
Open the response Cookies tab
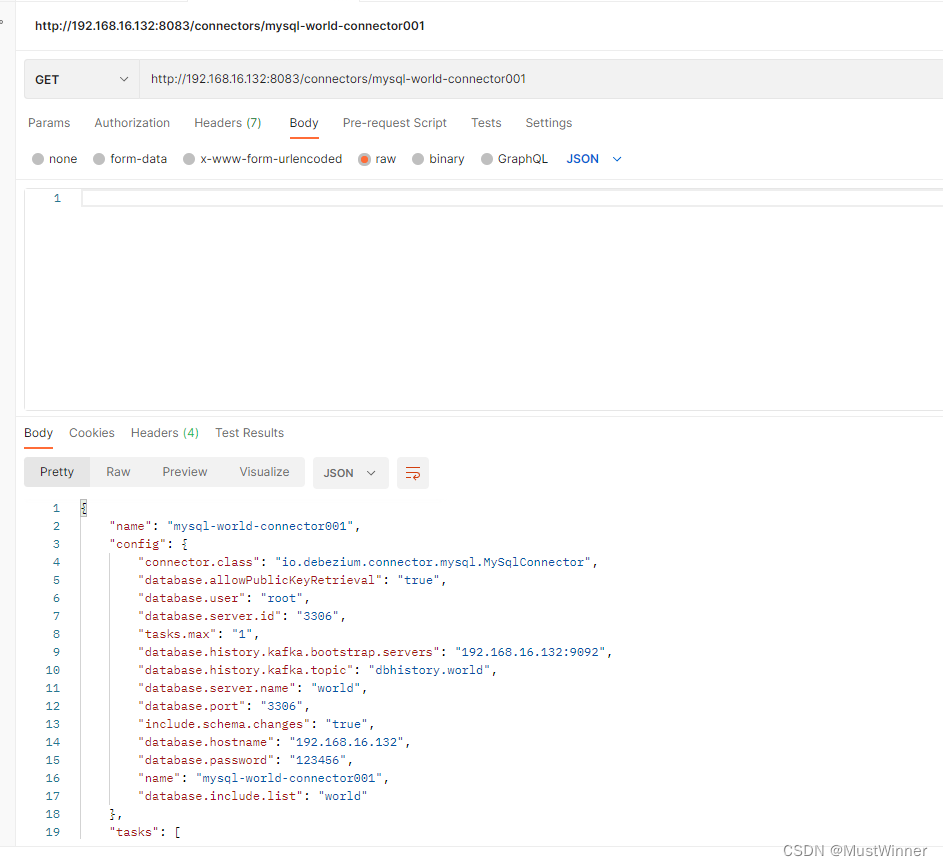[91, 432]
